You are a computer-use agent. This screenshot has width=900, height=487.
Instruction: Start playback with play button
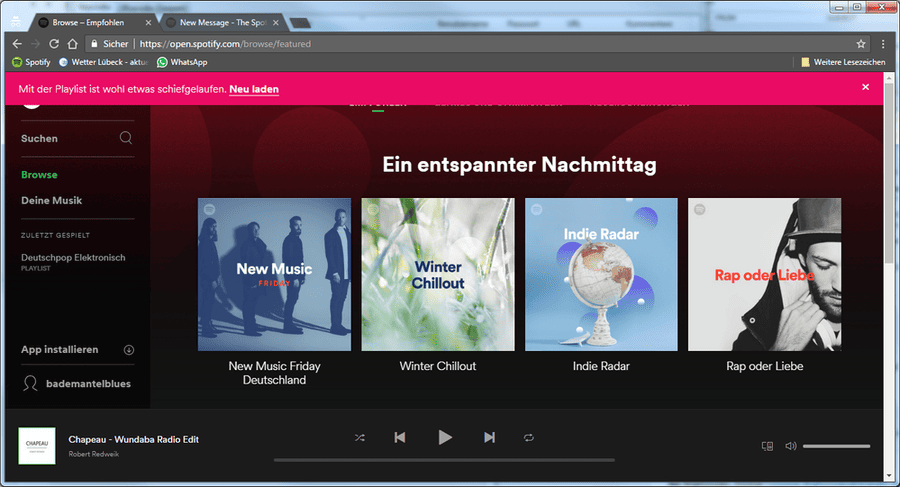point(445,438)
